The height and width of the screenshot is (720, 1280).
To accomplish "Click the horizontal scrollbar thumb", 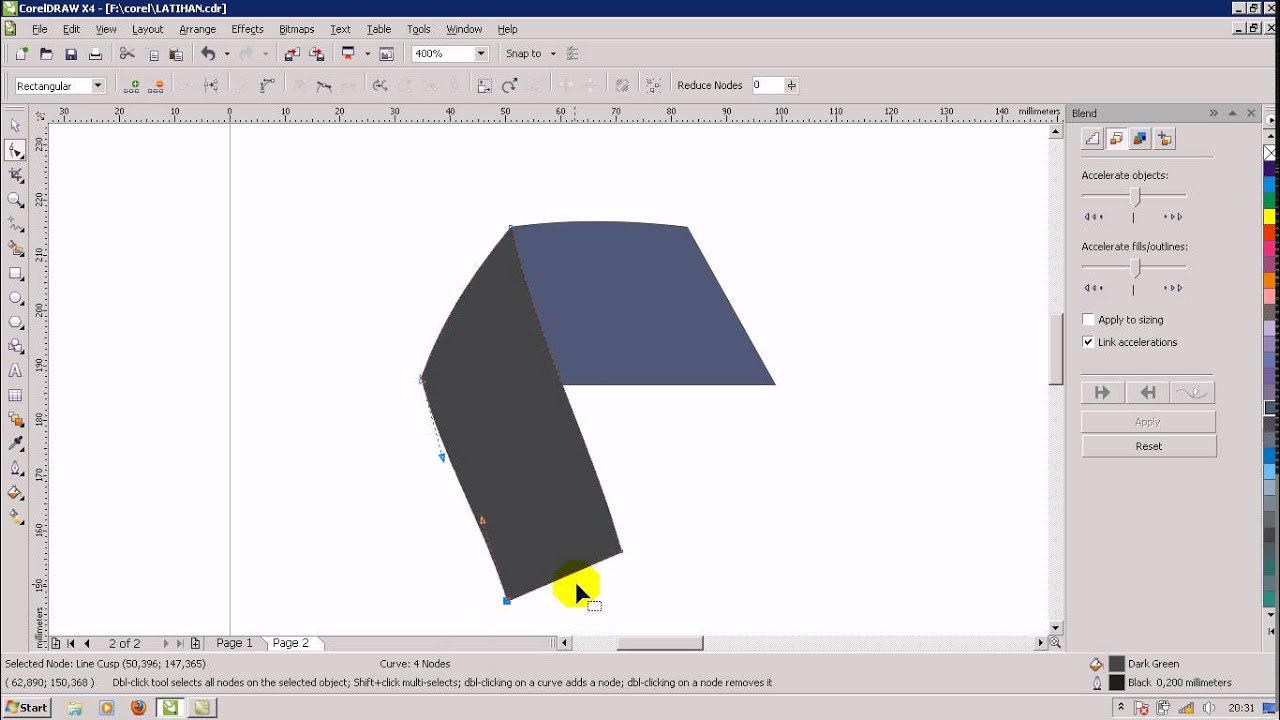I will point(660,643).
